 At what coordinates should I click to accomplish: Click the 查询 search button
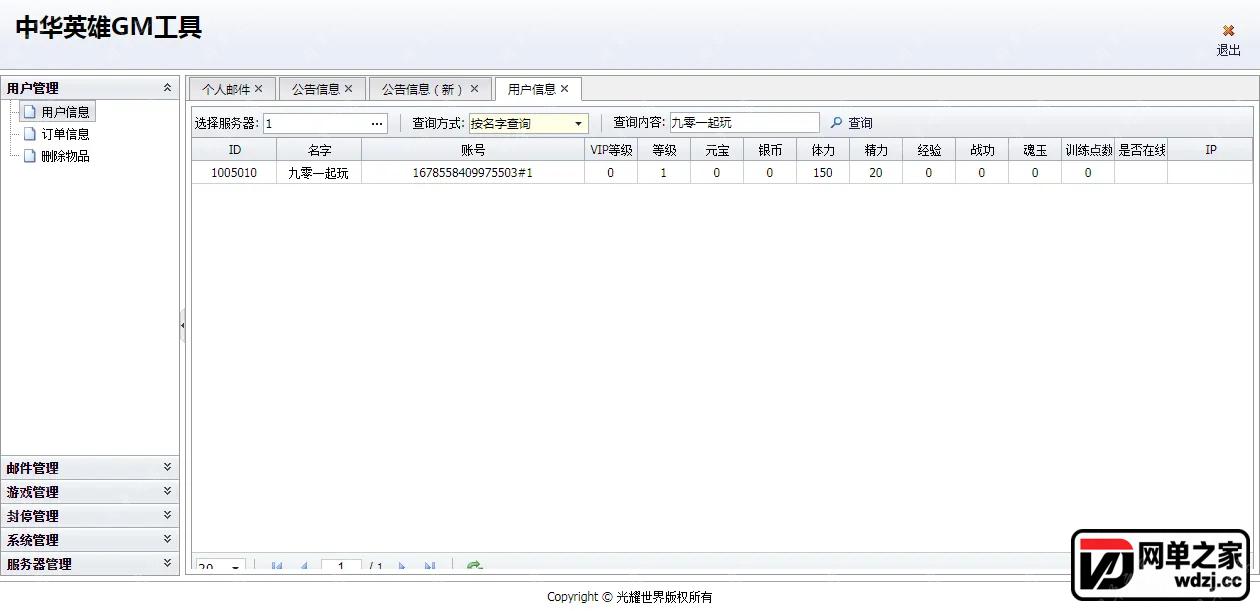[852, 123]
